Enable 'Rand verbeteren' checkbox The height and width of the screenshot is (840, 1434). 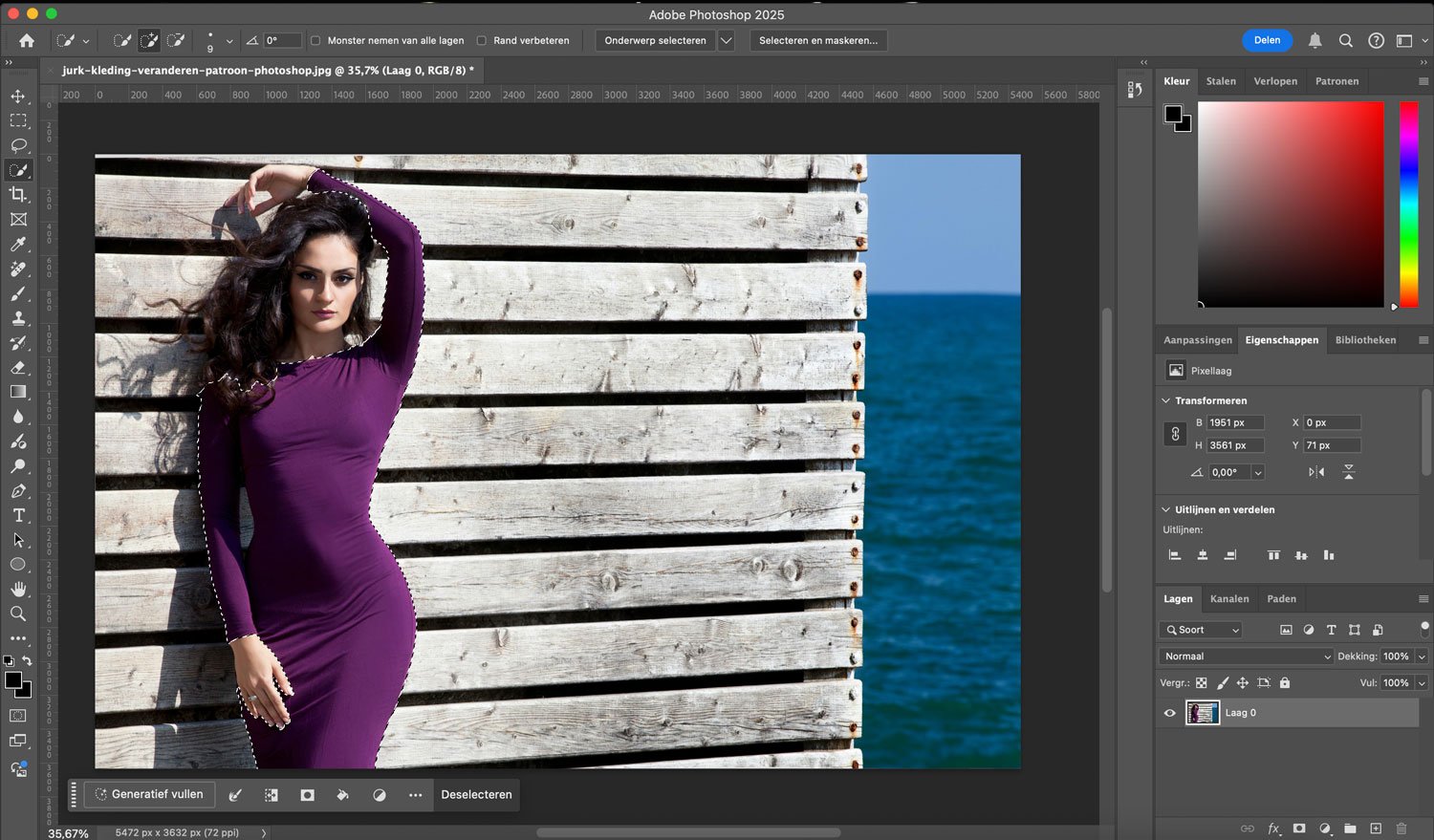pyautogui.click(x=482, y=41)
